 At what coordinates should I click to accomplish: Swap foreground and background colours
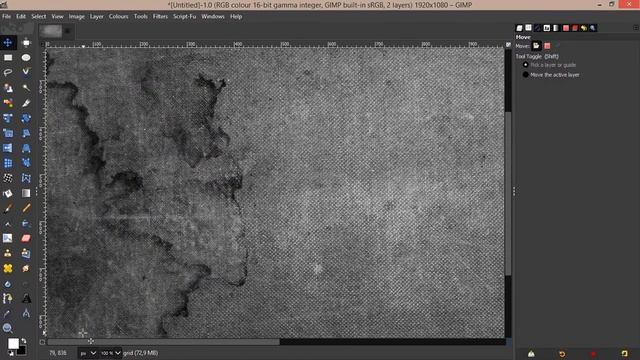[24, 340]
